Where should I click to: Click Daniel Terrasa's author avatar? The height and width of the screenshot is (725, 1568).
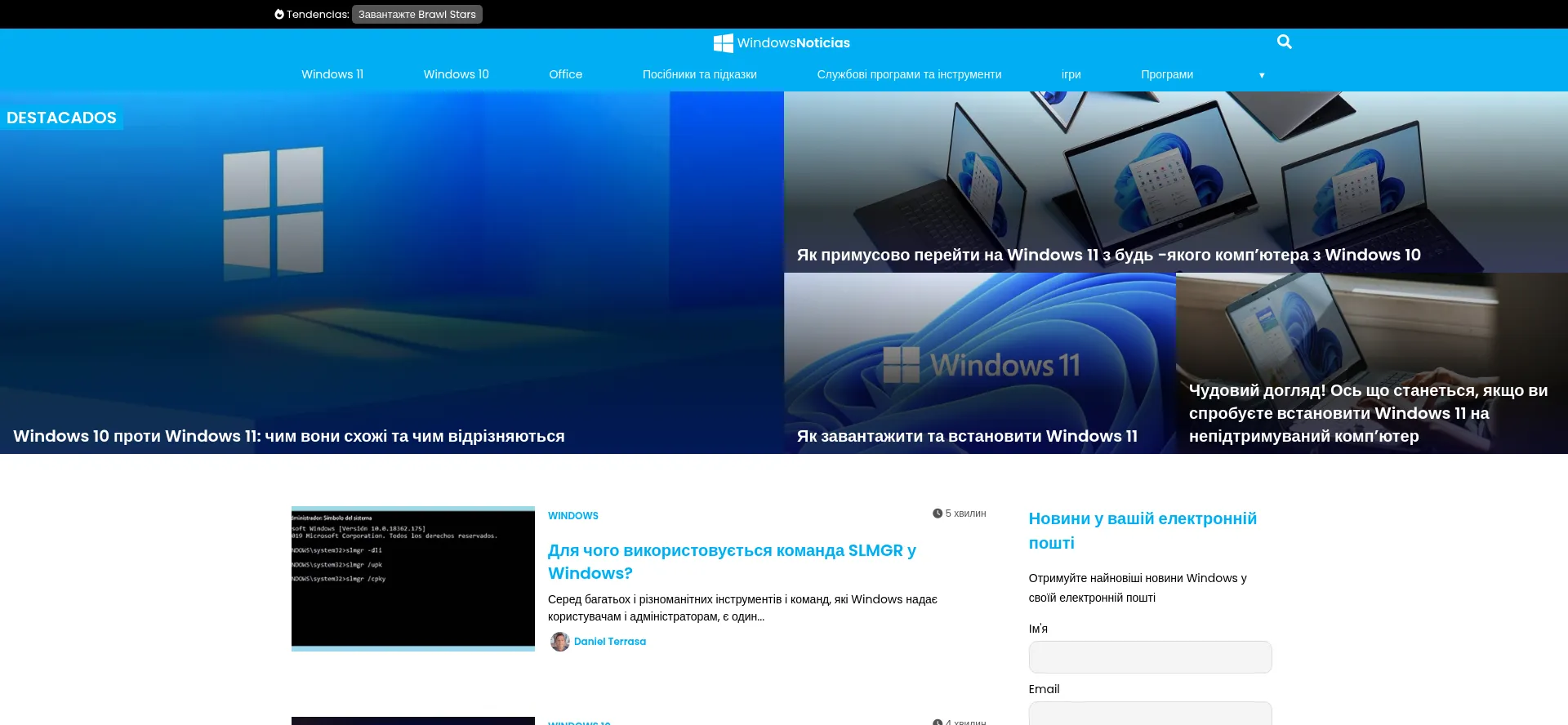click(559, 642)
